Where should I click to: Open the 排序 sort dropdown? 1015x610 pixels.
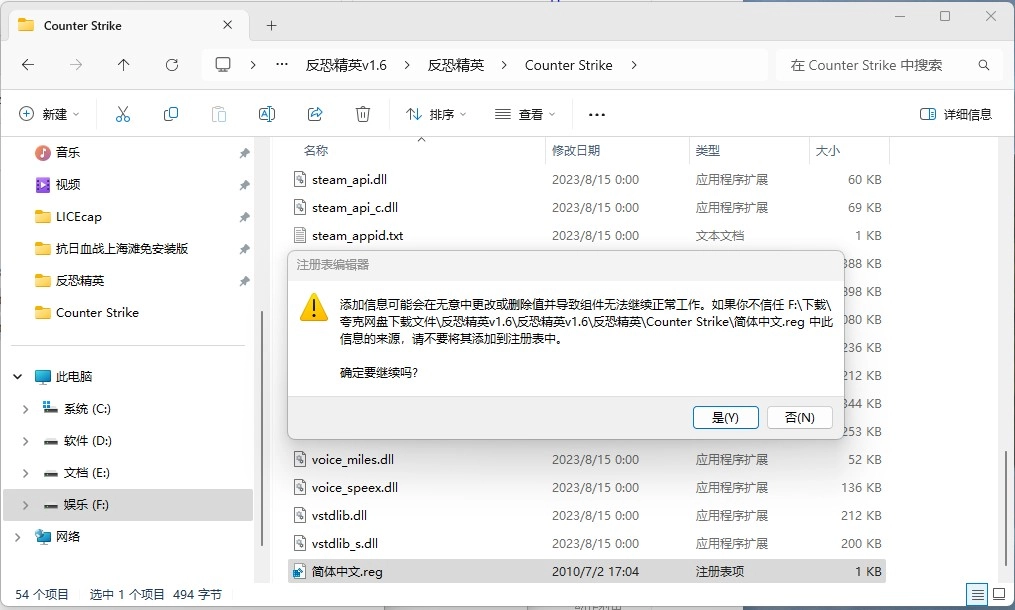coord(436,114)
